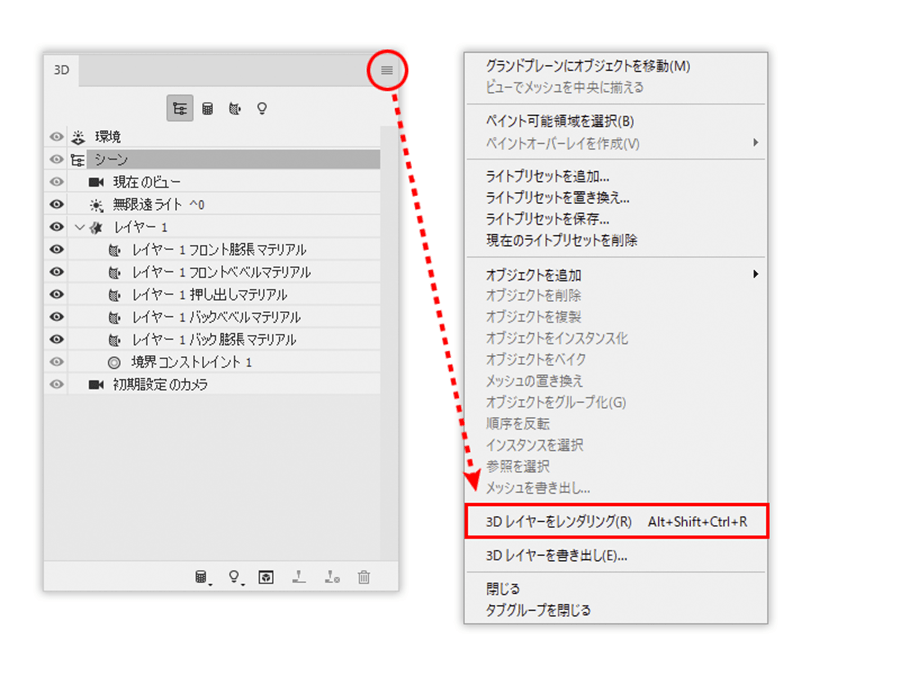This screenshot has height=675, width=900.
Task: Choose グランドプレーンにオブジェクトを移動
Action: (616, 66)
